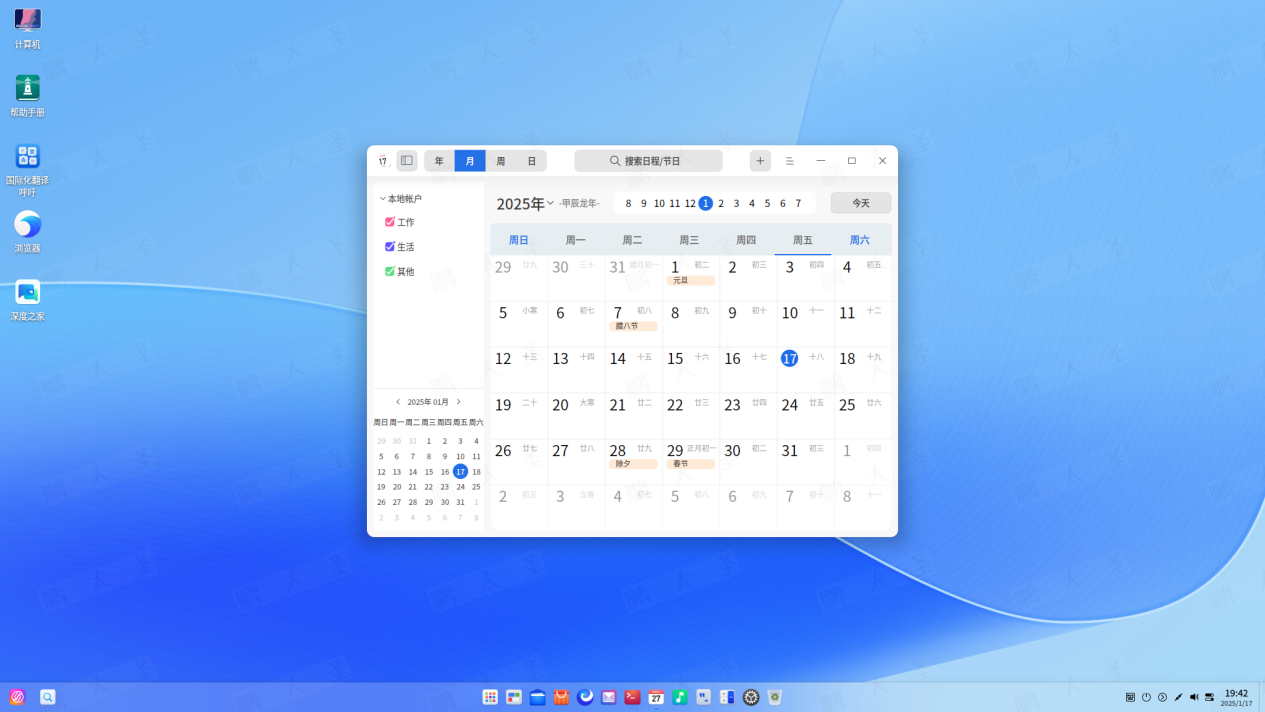Open the 帮助手册 desktop icon
The image size is (1265, 712).
pyautogui.click(x=27, y=96)
